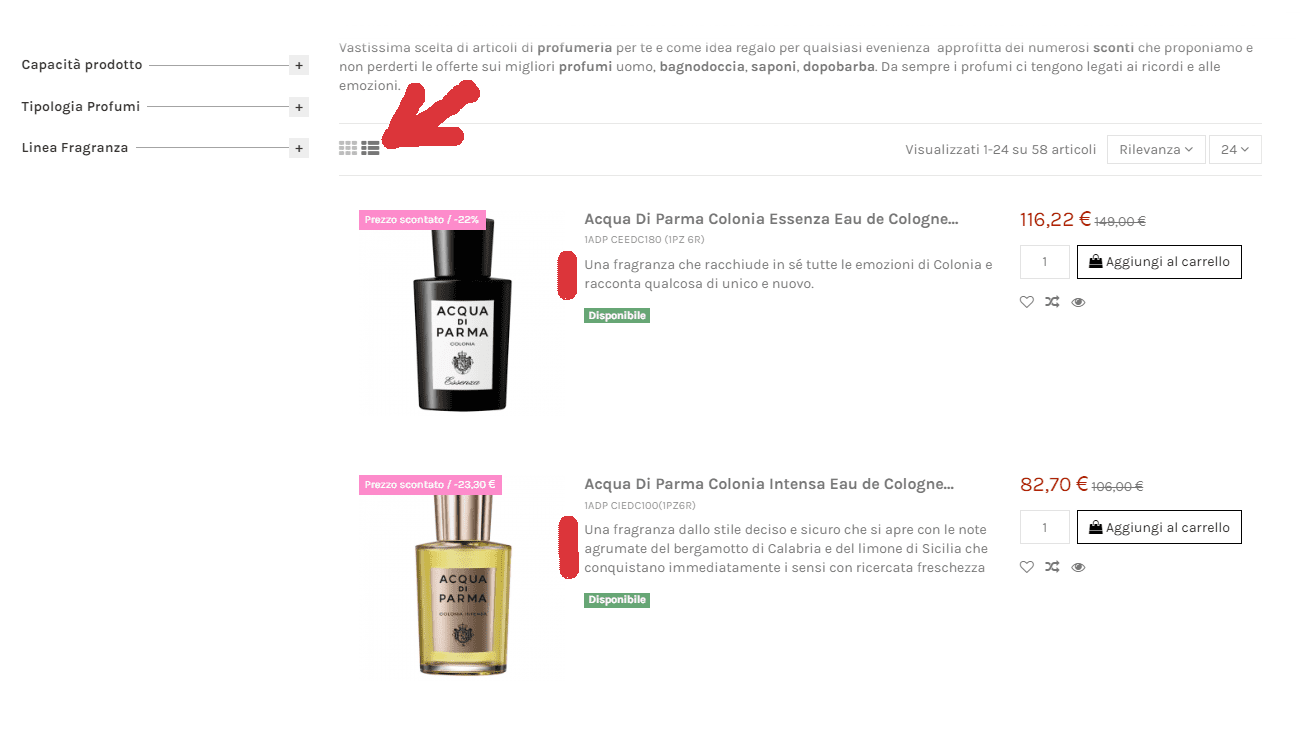Expand the Linea Fragranza filter
1300x750 pixels.
click(298, 148)
